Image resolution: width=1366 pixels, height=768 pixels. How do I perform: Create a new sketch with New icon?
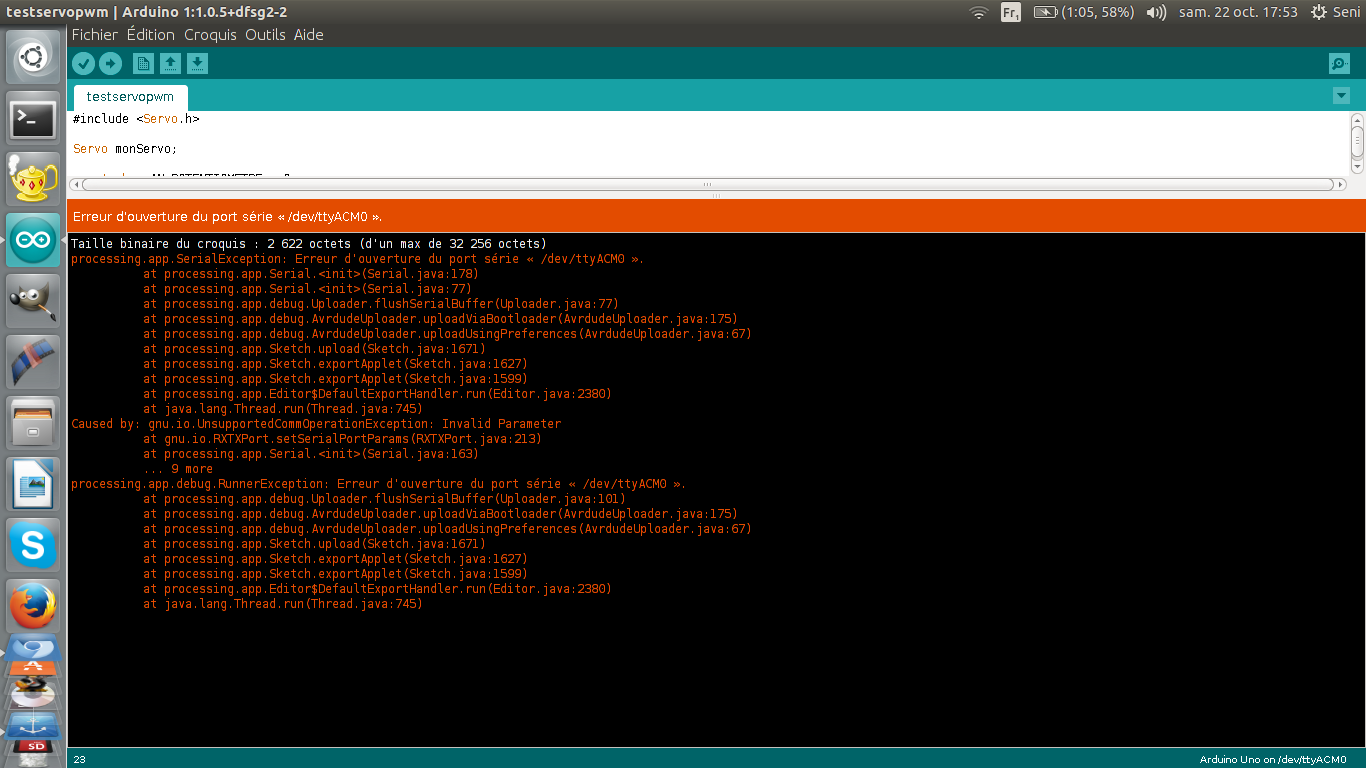pyautogui.click(x=144, y=64)
